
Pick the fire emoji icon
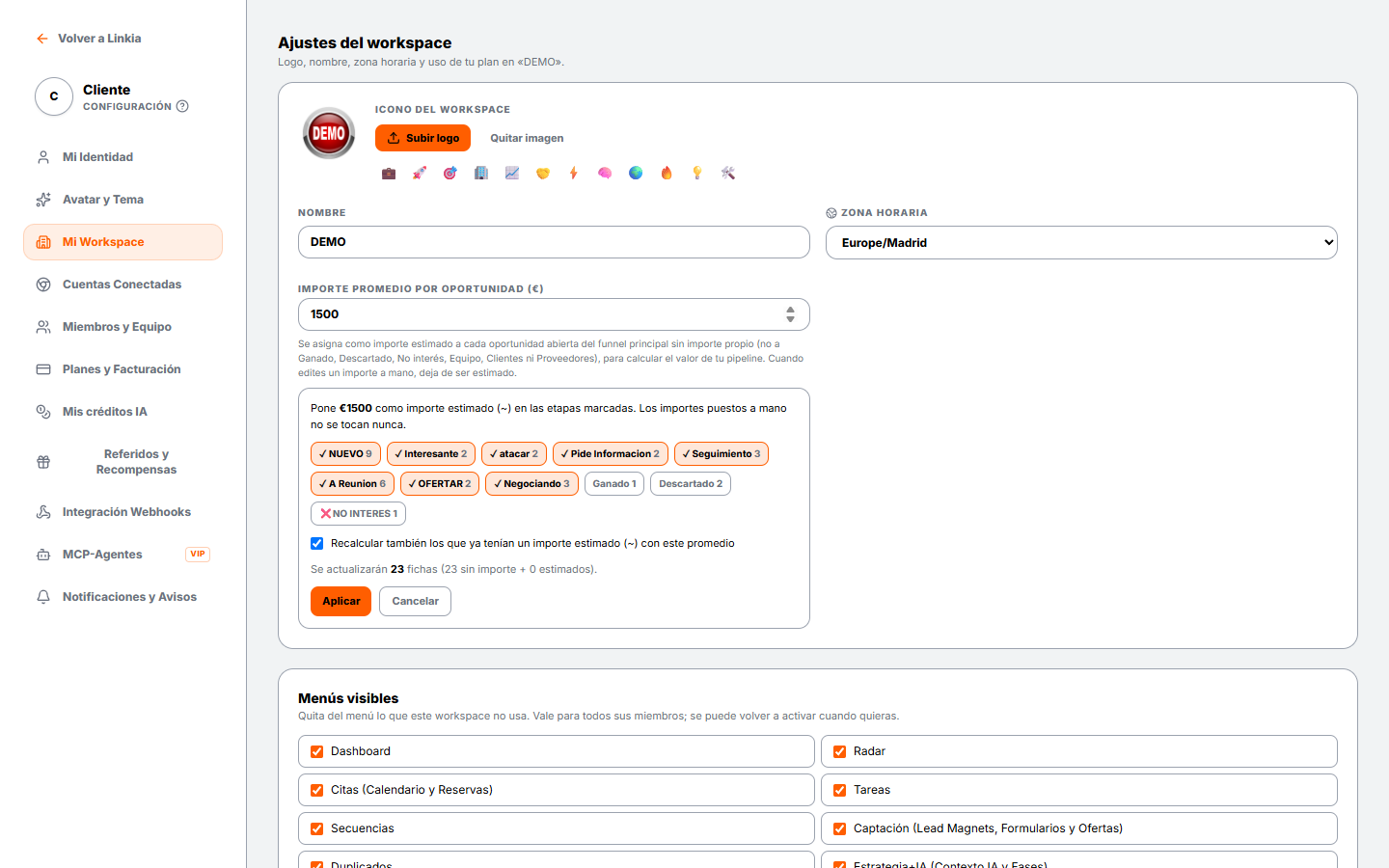[x=667, y=174]
